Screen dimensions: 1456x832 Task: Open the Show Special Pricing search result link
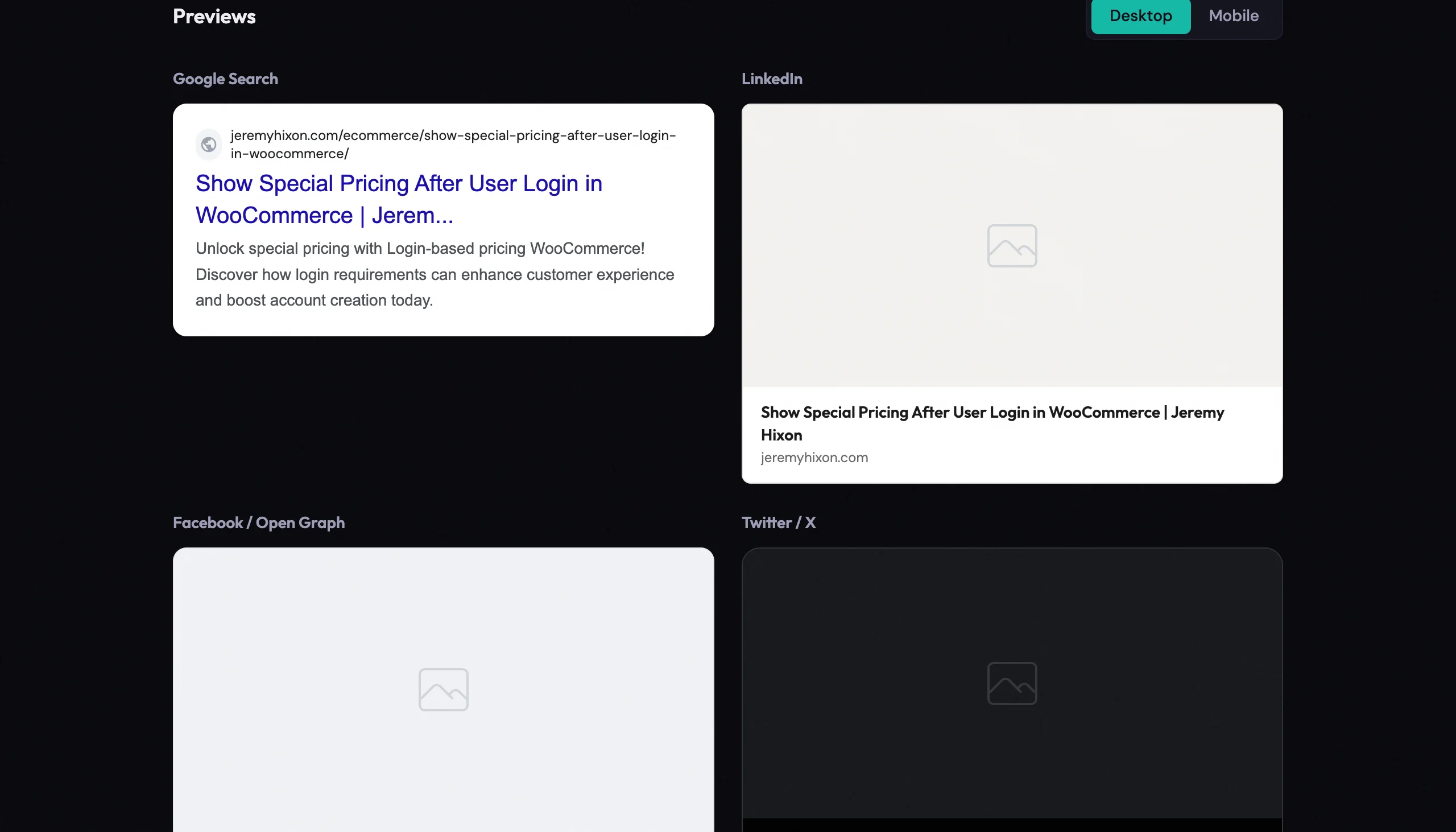(x=399, y=199)
